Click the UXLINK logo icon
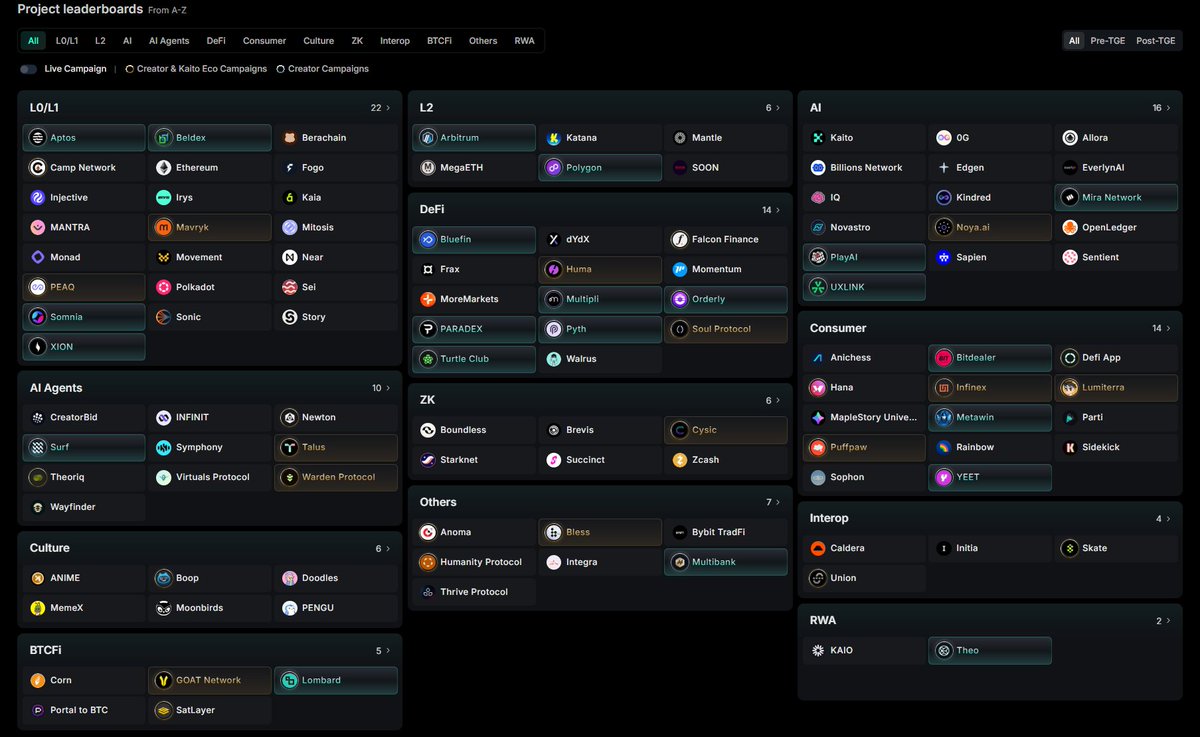1200x737 pixels. tap(817, 287)
